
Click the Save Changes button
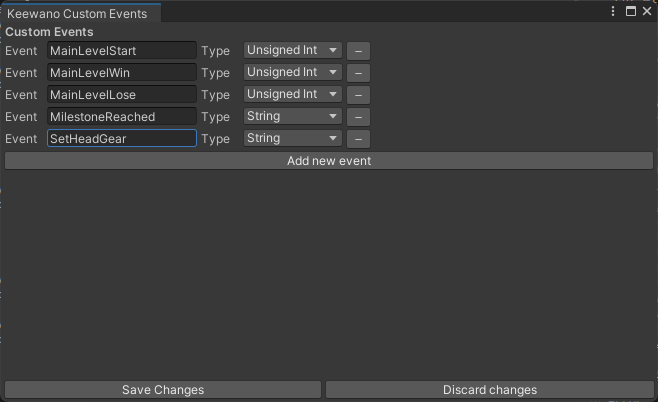[x=163, y=390]
